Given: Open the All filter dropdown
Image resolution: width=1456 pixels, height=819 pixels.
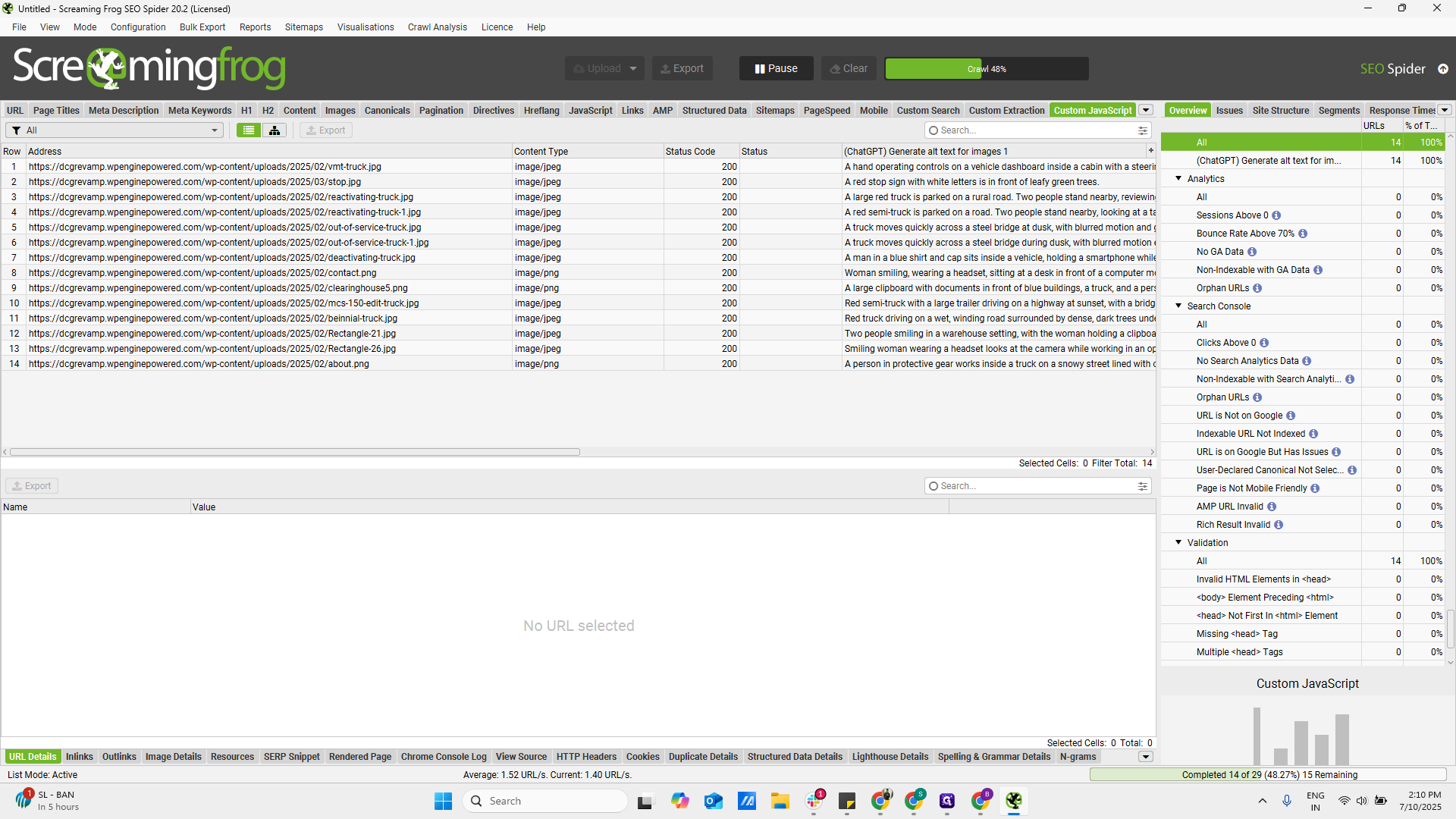Looking at the screenshot, I should coord(115,130).
